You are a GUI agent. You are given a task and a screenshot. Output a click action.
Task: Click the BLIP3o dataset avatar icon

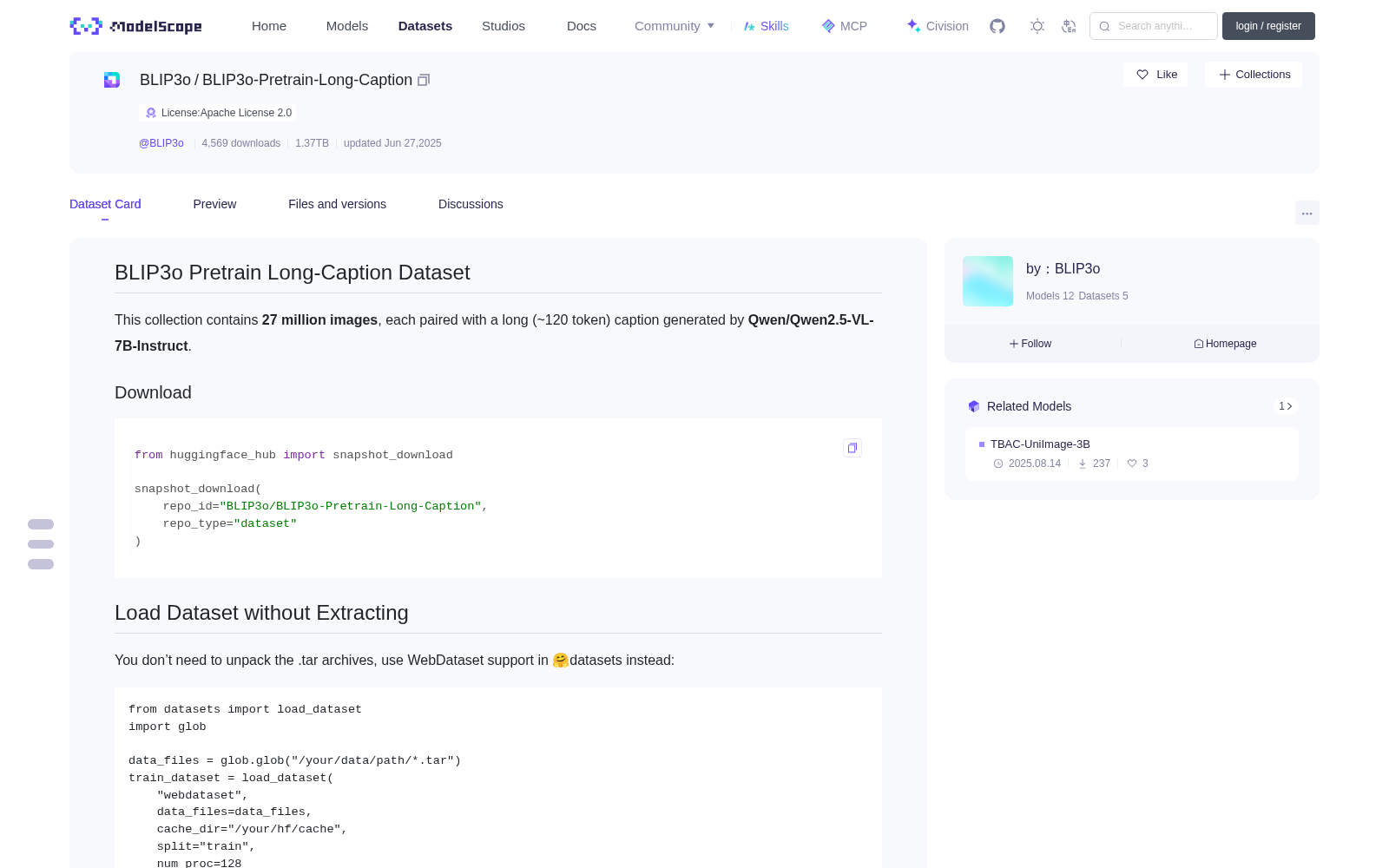pos(112,80)
